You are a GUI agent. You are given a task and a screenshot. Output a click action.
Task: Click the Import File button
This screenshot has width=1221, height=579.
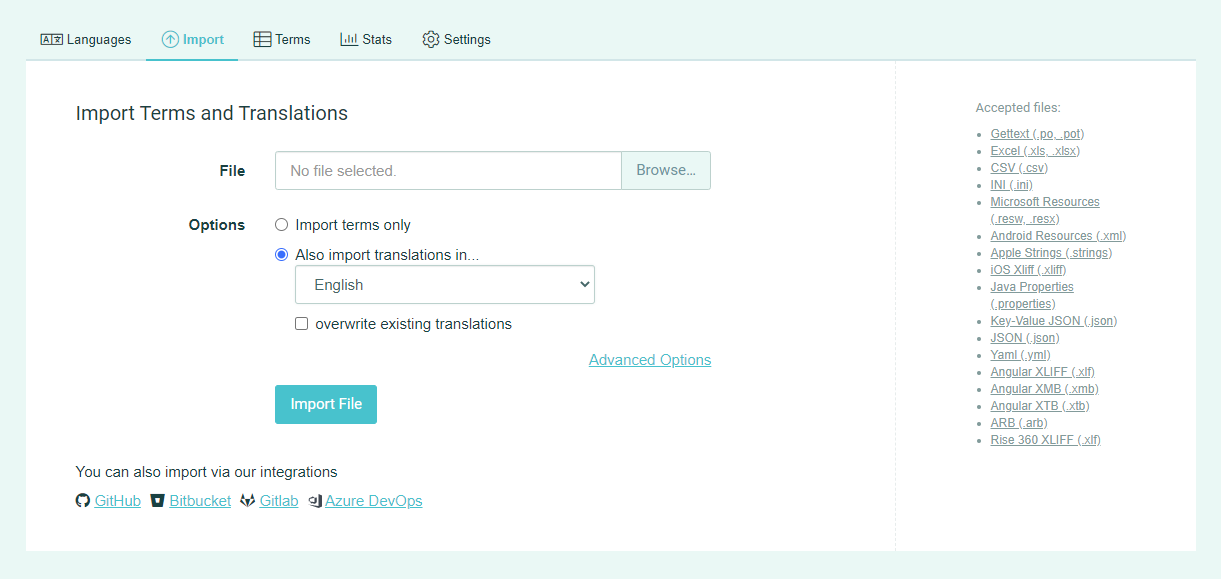pyautogui.click(x=326, y=404)
